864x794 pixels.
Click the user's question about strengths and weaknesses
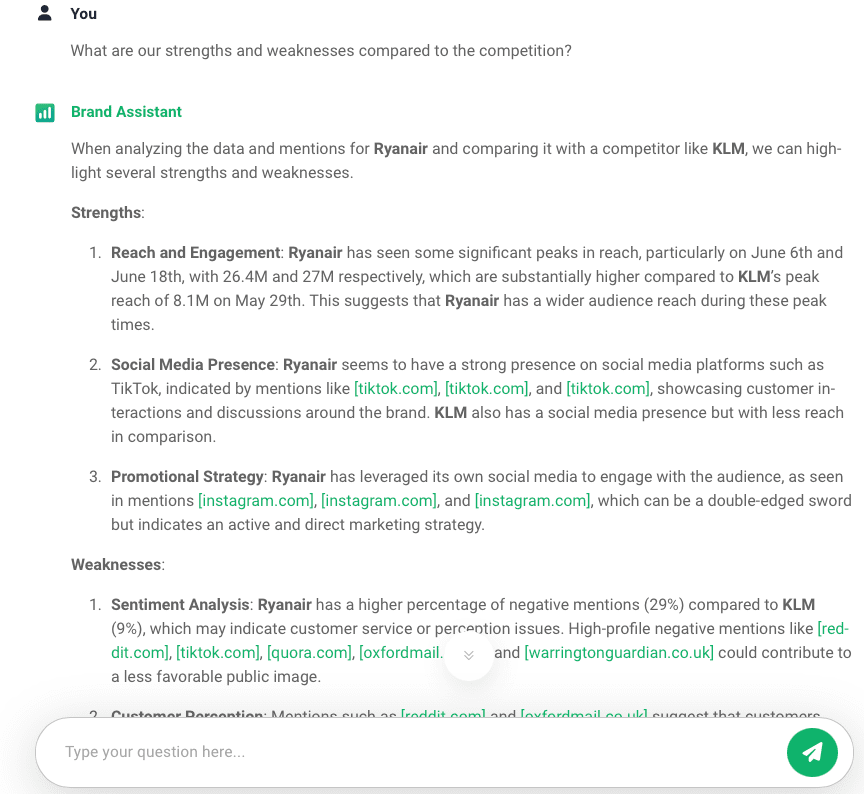[x=321, y=51]
